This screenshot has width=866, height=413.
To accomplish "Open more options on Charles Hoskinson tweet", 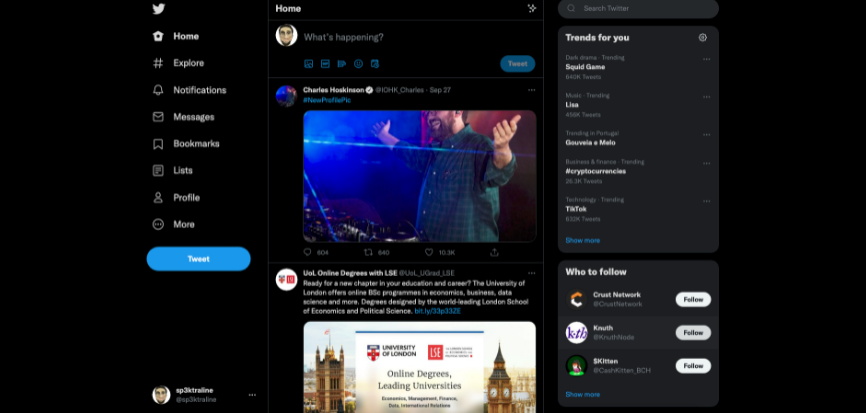I will click(531, 90).
